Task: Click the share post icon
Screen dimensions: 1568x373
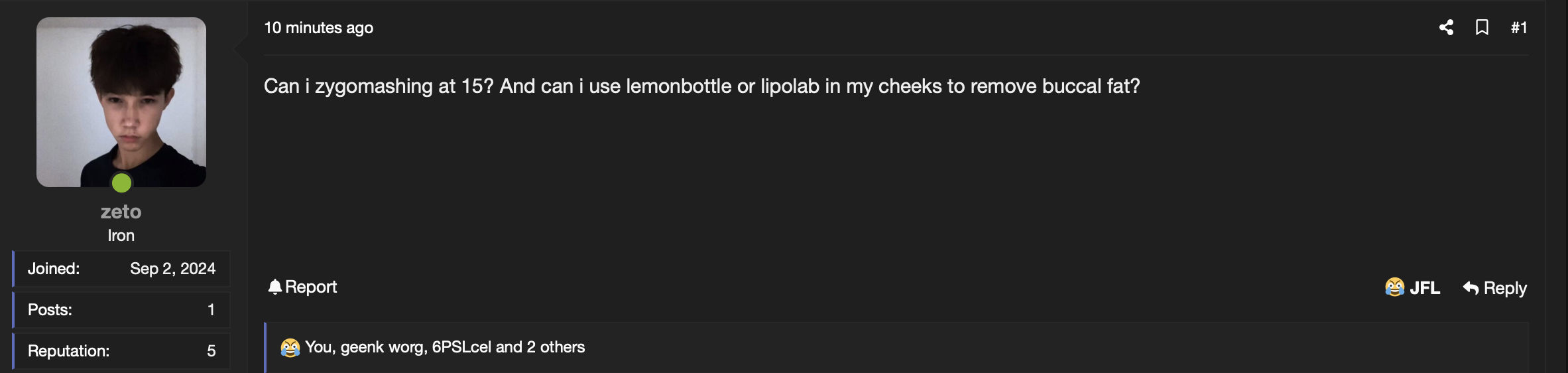Action: coord(1446,27)
